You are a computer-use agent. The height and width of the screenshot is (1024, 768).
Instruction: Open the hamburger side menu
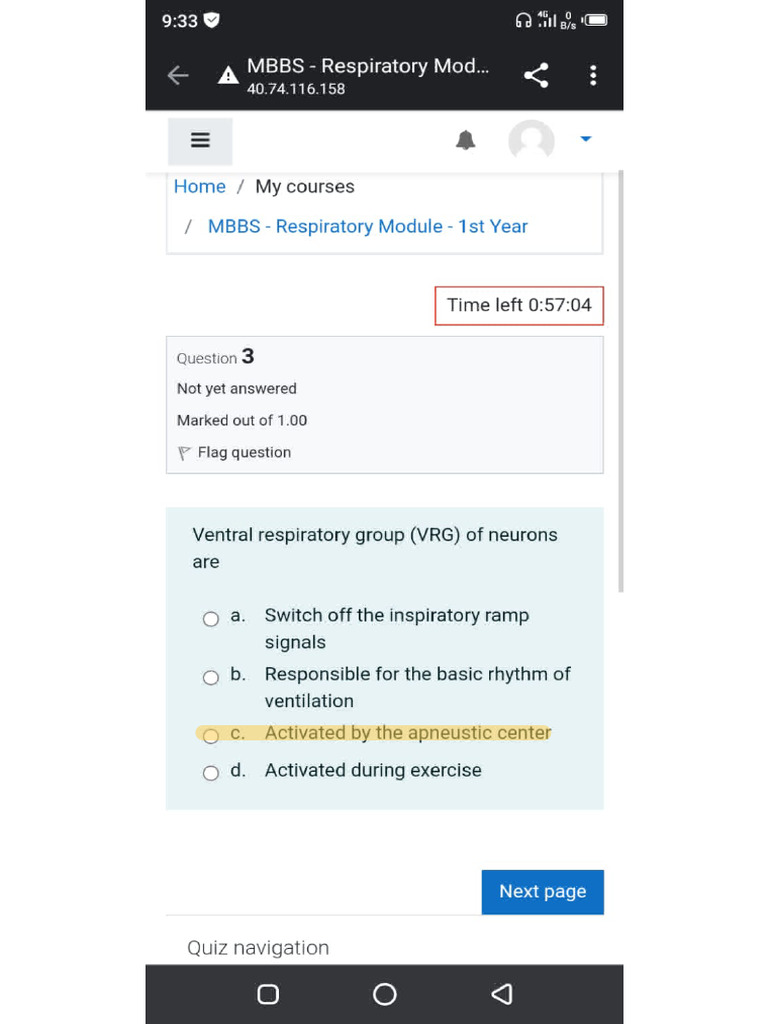(x=200, y=141)
